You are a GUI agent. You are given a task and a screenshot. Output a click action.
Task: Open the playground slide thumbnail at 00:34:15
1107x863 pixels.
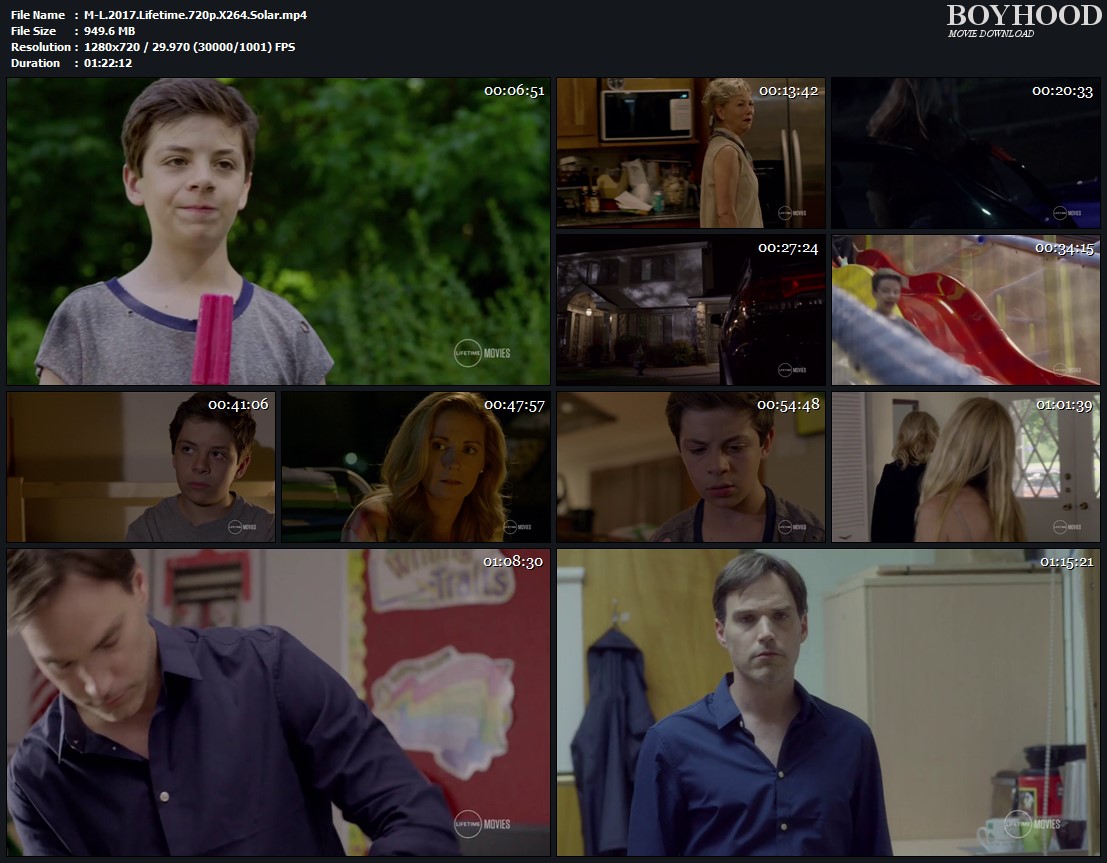(965, 310)
